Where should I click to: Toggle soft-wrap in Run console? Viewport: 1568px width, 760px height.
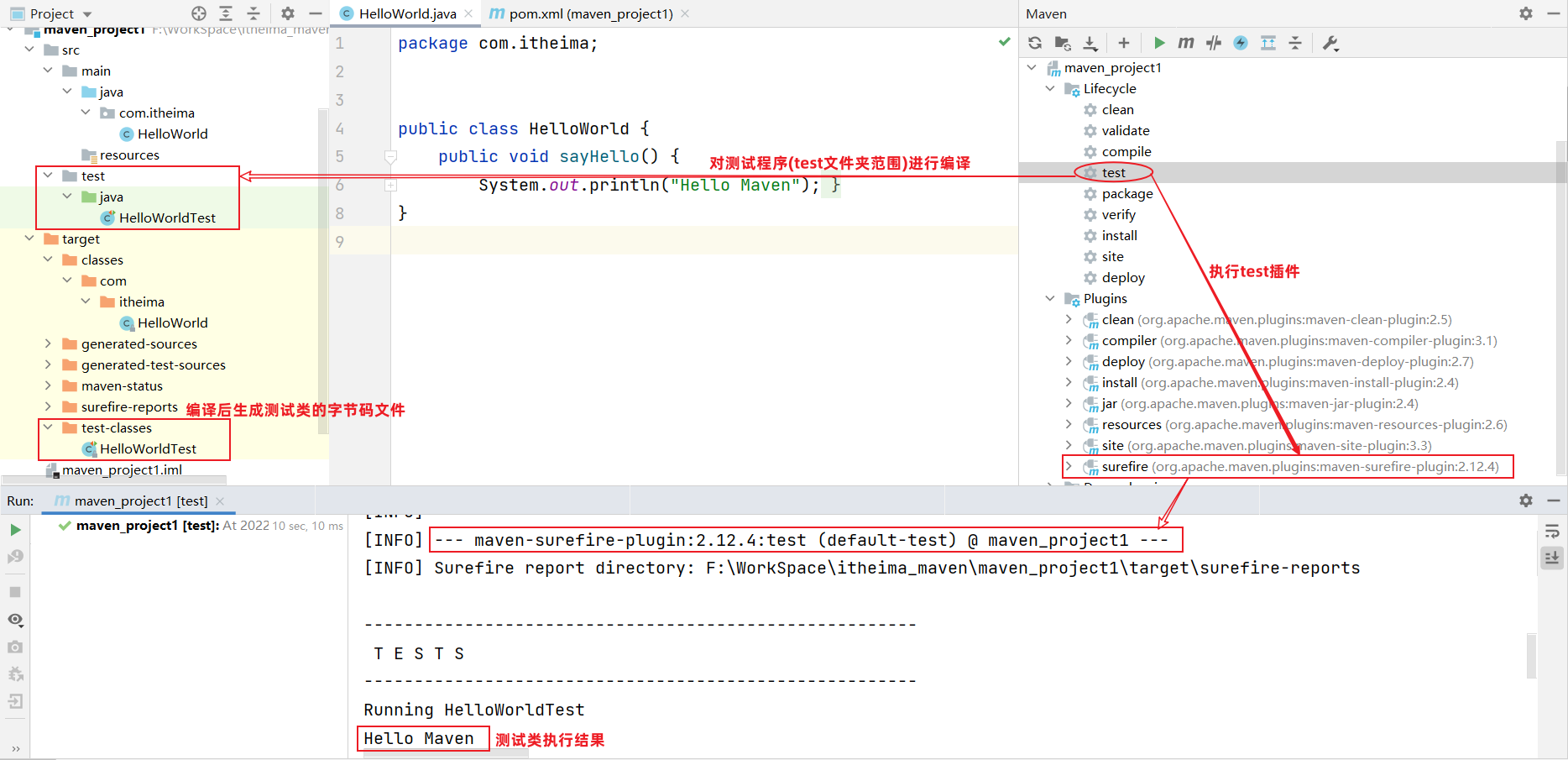pyautogui.click(x=1552, y=532)
